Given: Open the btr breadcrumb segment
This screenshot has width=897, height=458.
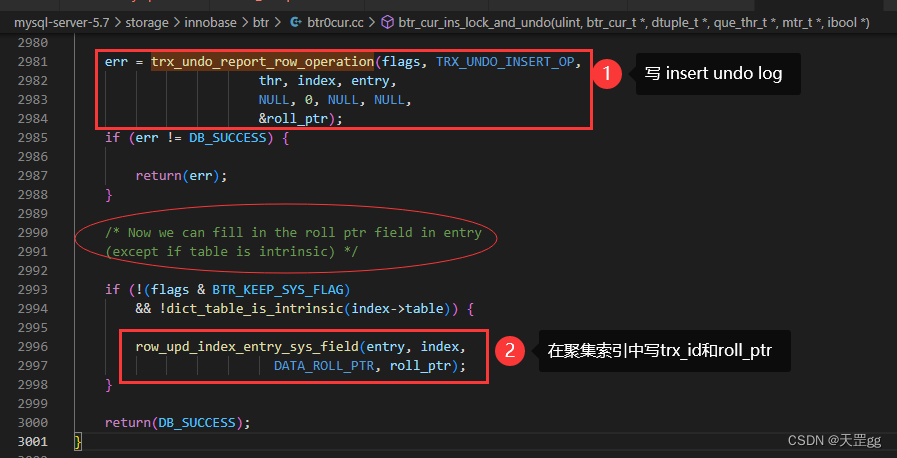Looking at the screenshot, I should coord(262,23).
